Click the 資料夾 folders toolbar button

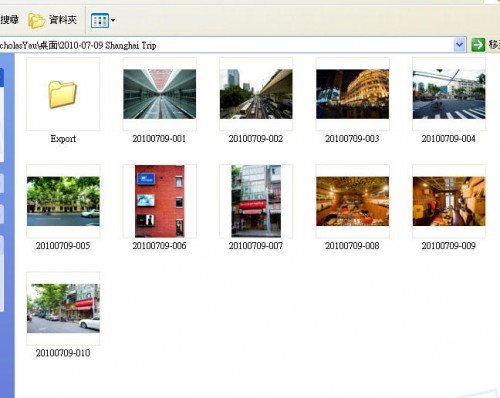click(x=53, y=20)
